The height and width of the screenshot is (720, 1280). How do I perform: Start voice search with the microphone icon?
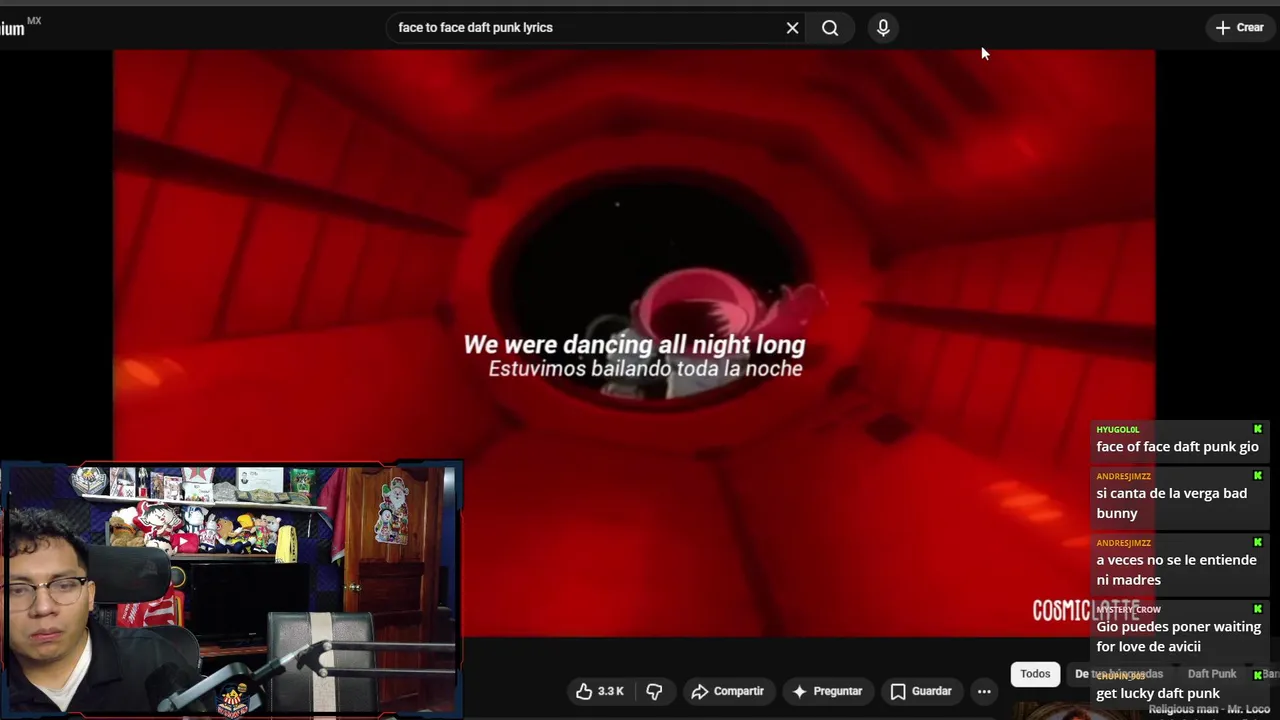(x=883, y=28)
